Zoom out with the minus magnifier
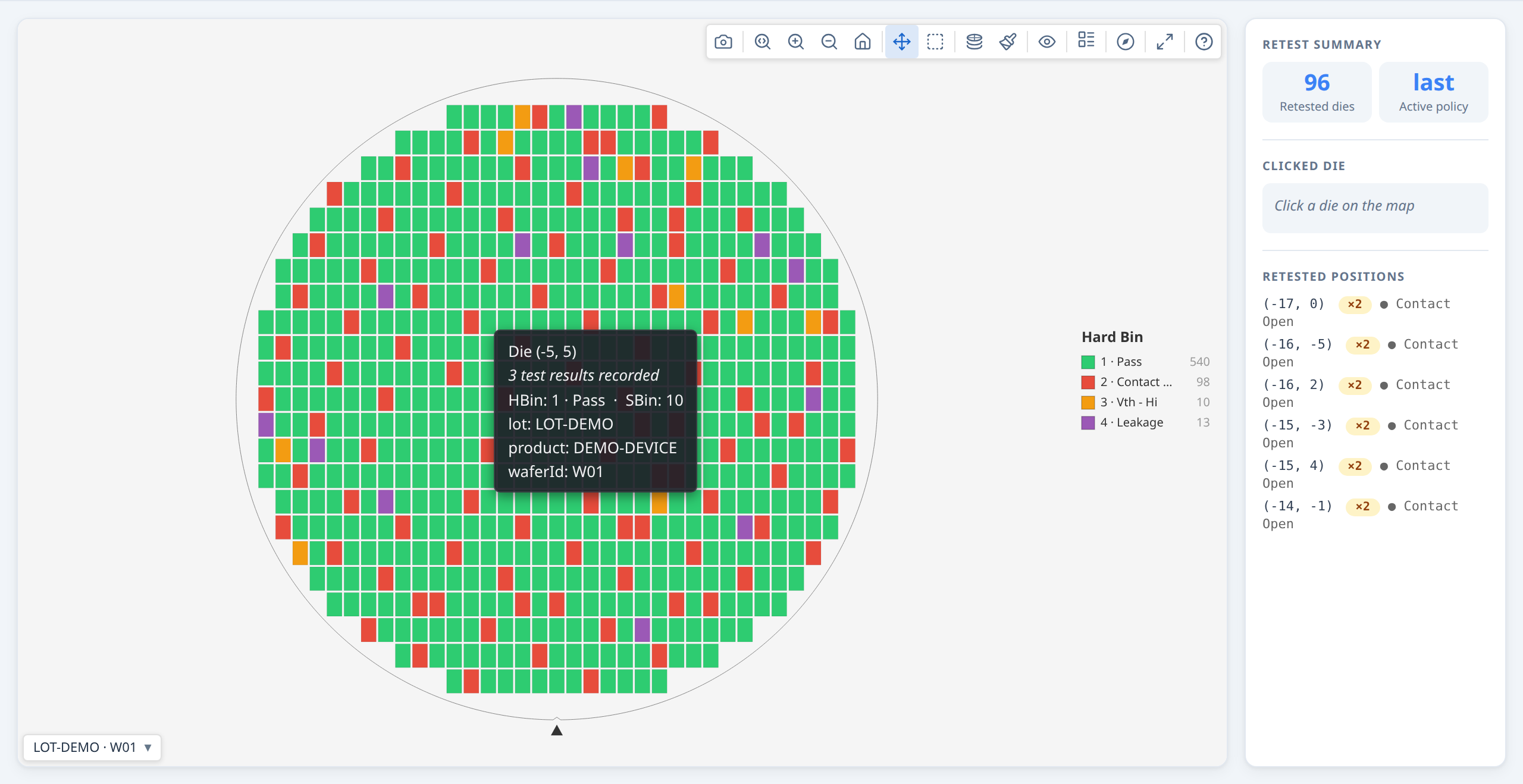1523x784 pixels. 829,42
